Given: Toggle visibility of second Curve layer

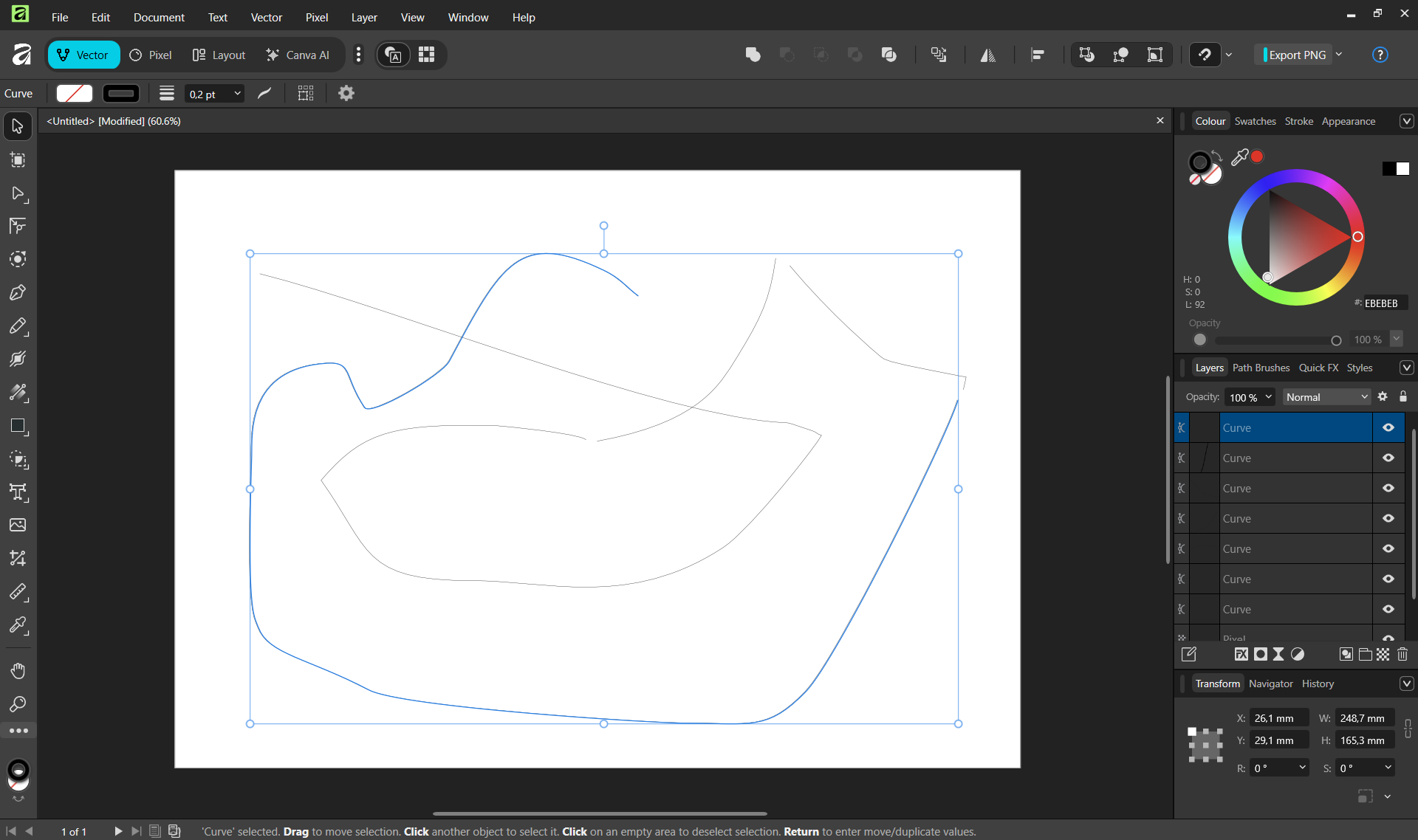Looking at the screenshot, I should tap(1388, 458).
